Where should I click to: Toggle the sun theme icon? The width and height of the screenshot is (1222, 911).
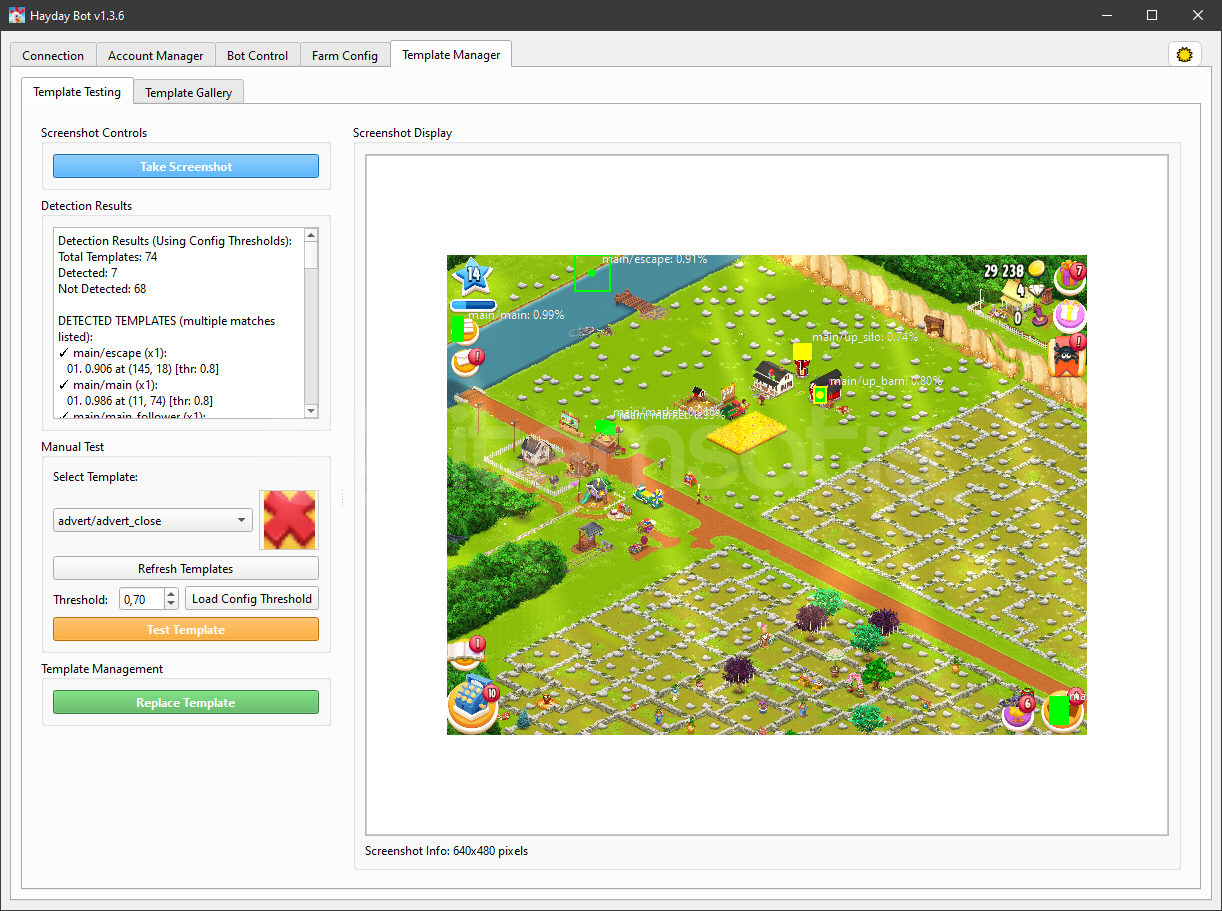[1185, 55]
